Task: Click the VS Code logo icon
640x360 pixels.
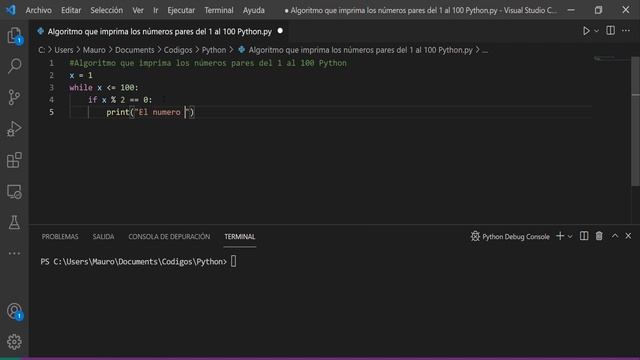Action: (x=11, y=10)
